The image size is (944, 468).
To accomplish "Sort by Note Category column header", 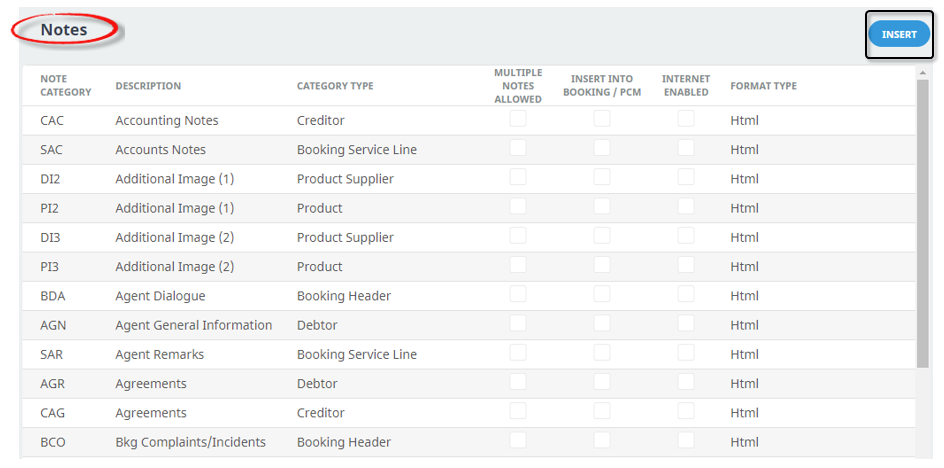I will click(66, 86).
